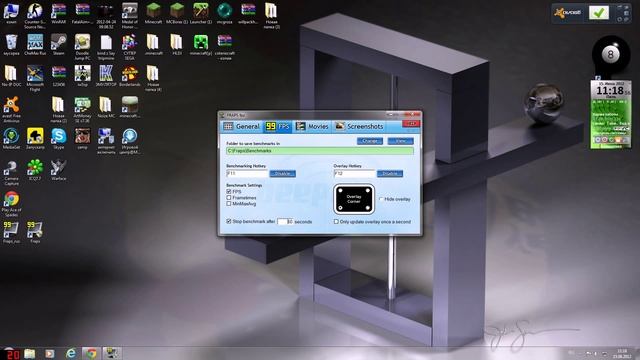Click the avast gadget green checkmark
The height and width of the screenshot is (360, 640).
tap(598, 13)
